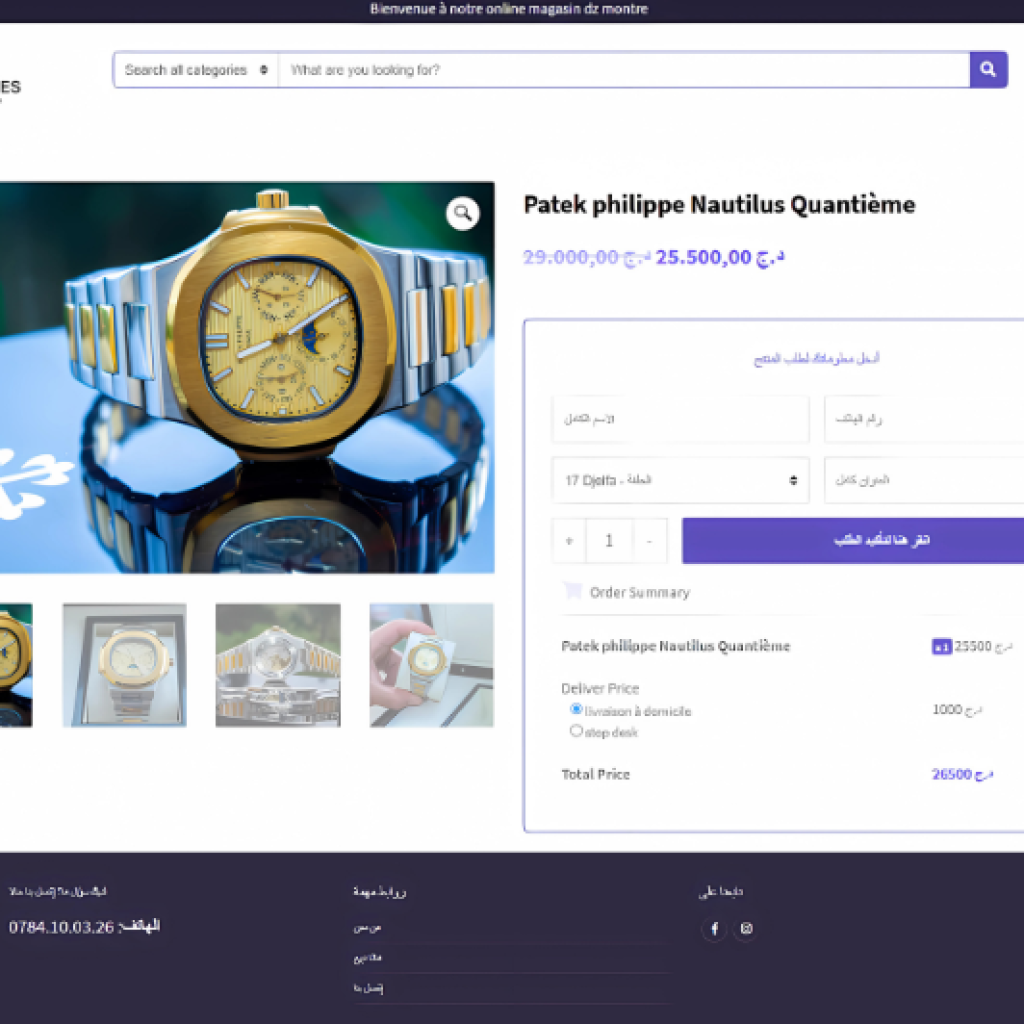Click the search magnifier button
Image resolution: width=1024 pixels, height=1024 pixels.
coord(988,70)
